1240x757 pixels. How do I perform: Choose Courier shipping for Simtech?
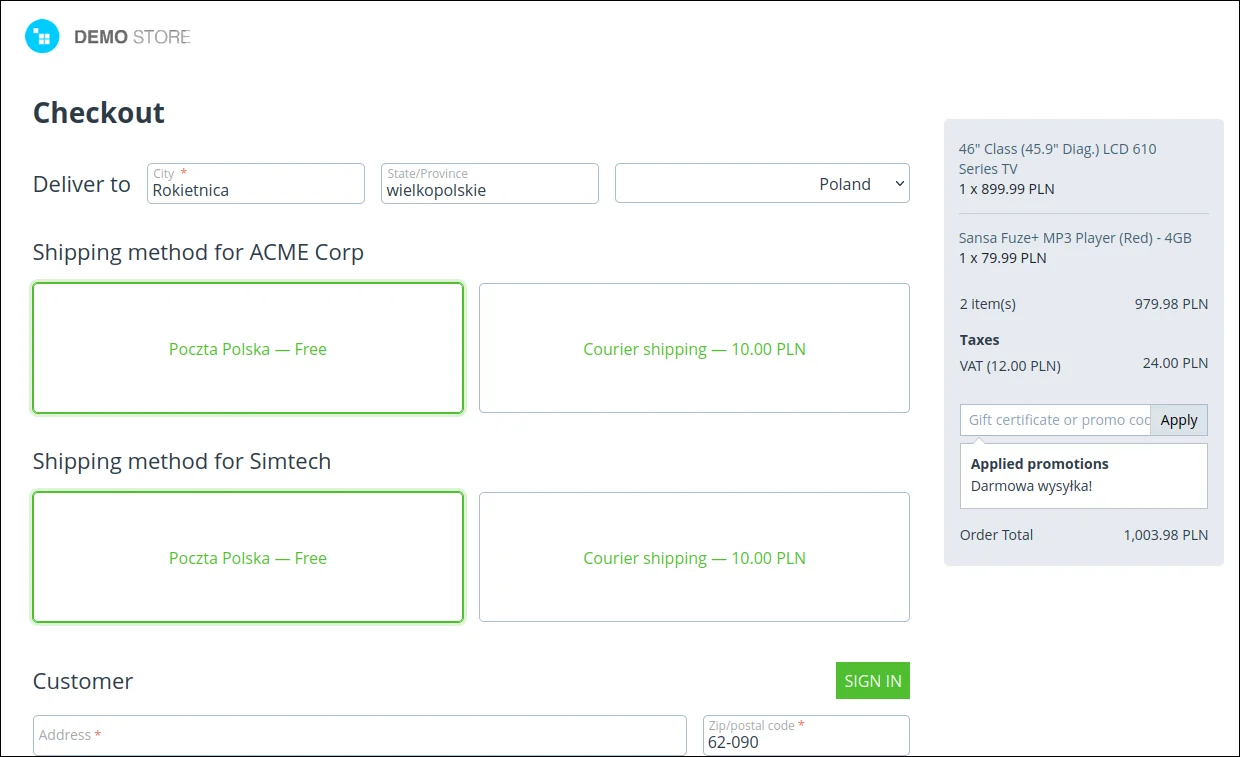click(694, 557)
